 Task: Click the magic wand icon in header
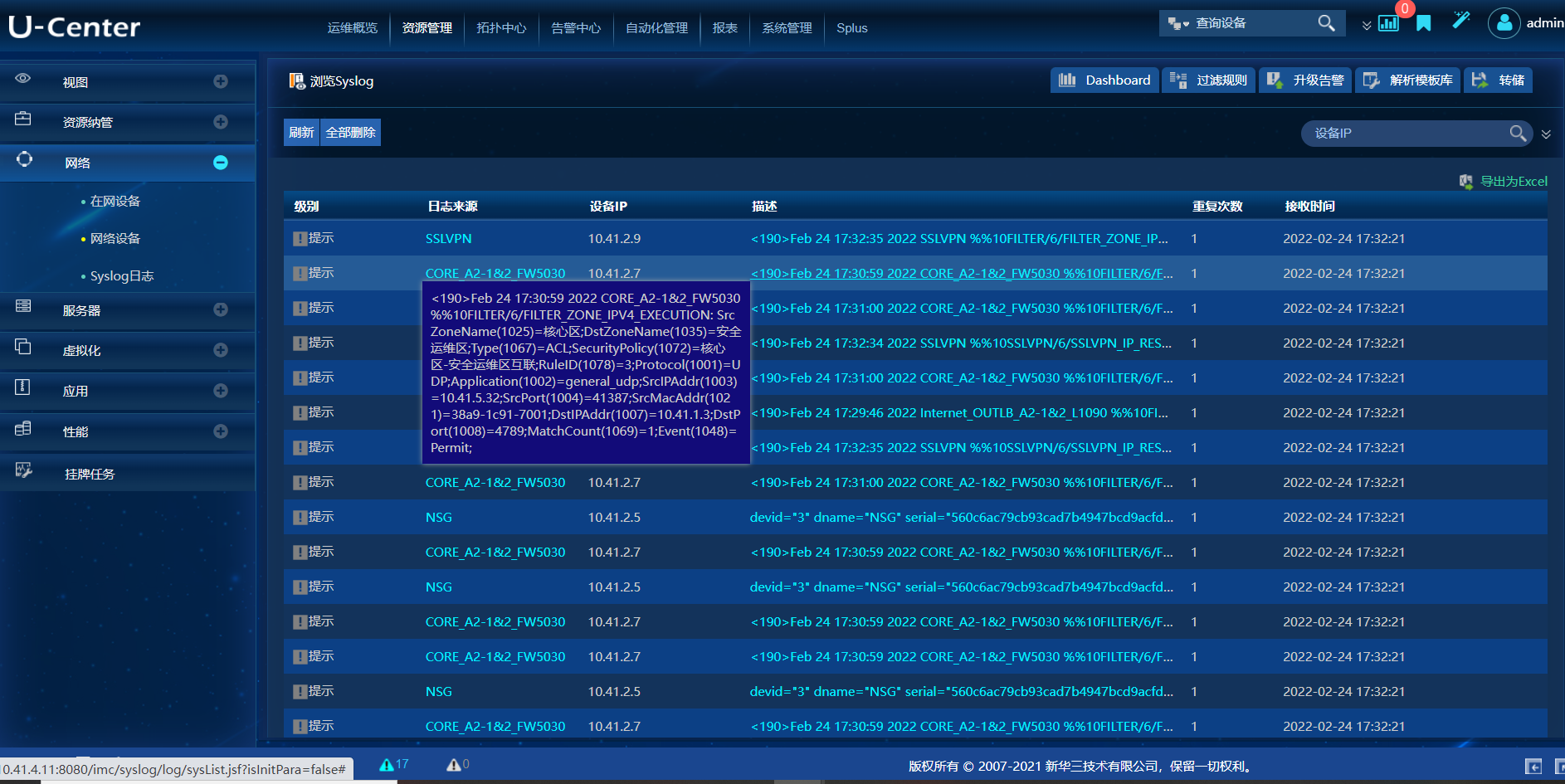click(x=1461, y=20)
